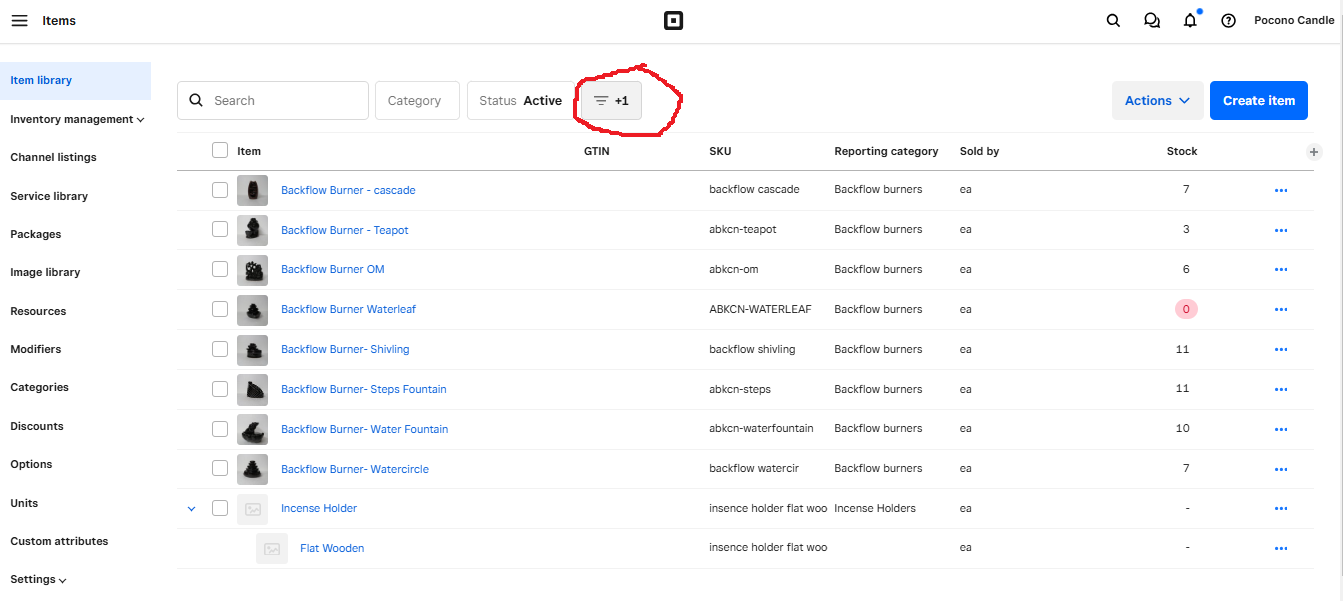Viewport: 1343px width, 601px height.
Task: Open Custom attributes in sidebar
Action: click(x=59, y=541)
